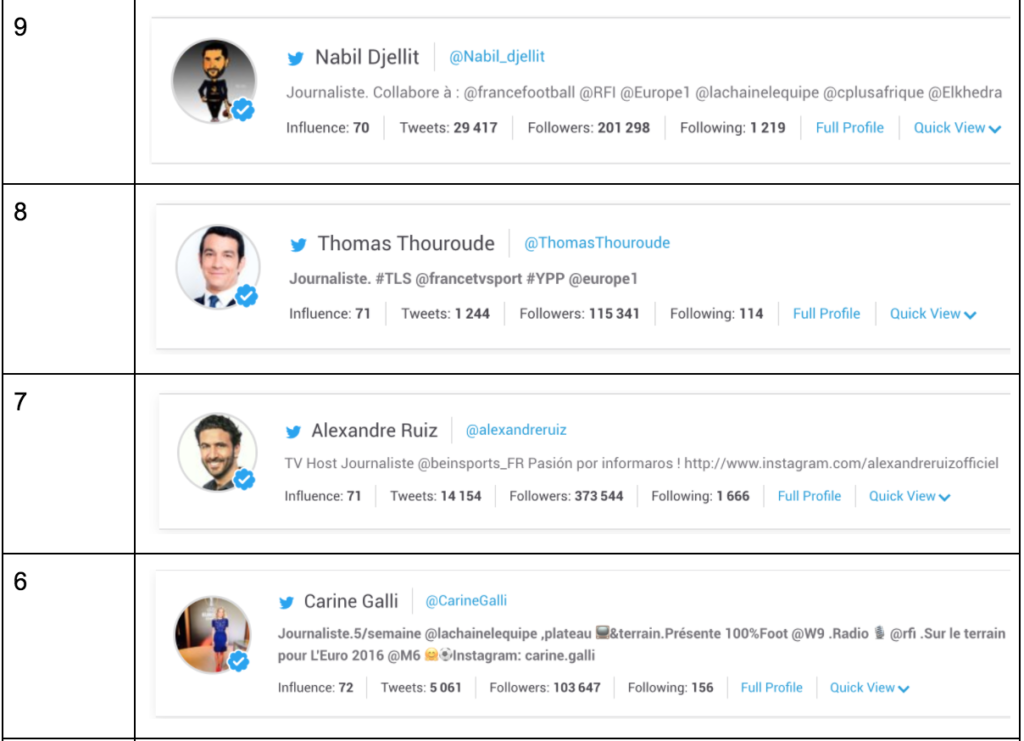Click the verified badge on Carine Galli's avatar
This screenshot has height=741, width=1024.
point(238,662)
